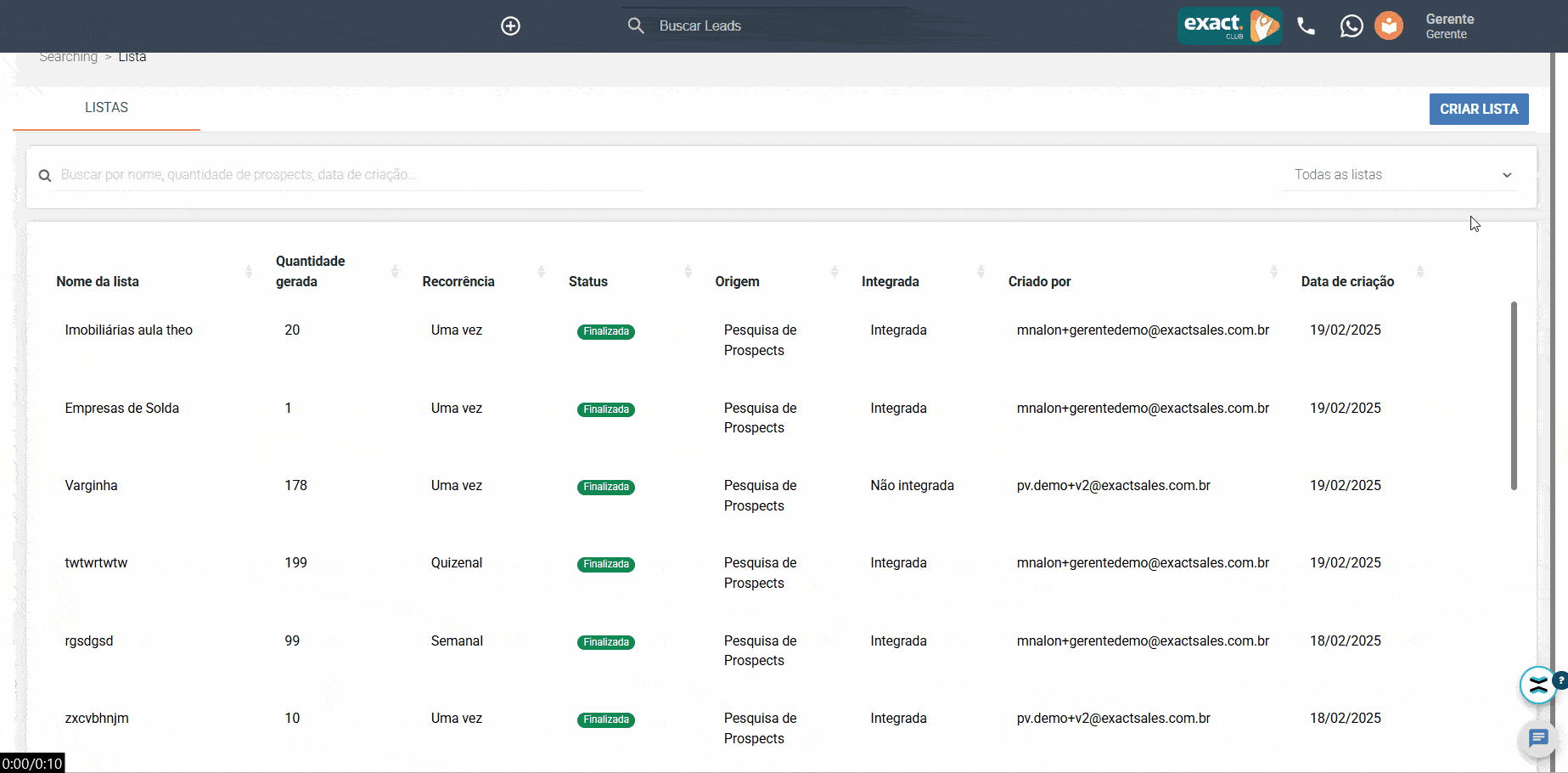The width and height of the screenshot is (1568, 773).
Task: Sort by Status column arrows
Action: (x=688, y=272)
